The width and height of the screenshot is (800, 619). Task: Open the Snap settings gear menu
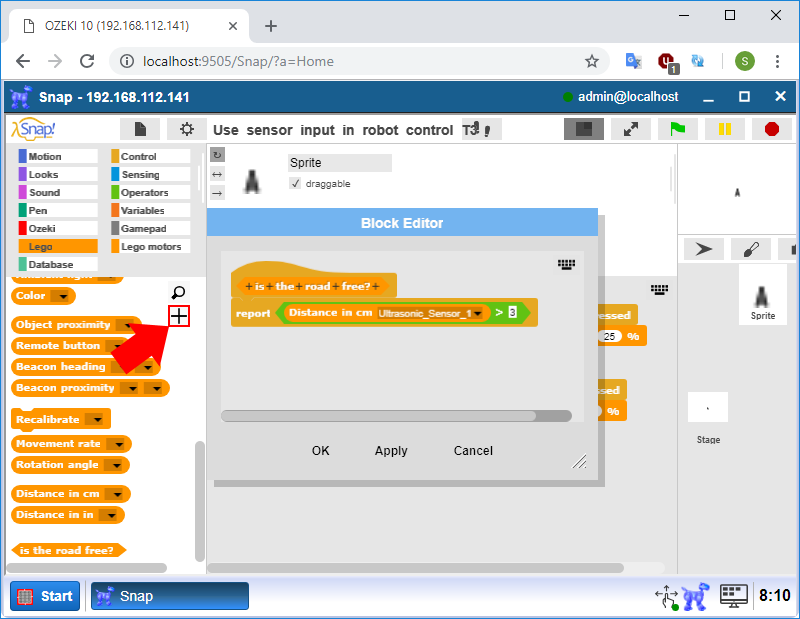(x=187, y=130)
